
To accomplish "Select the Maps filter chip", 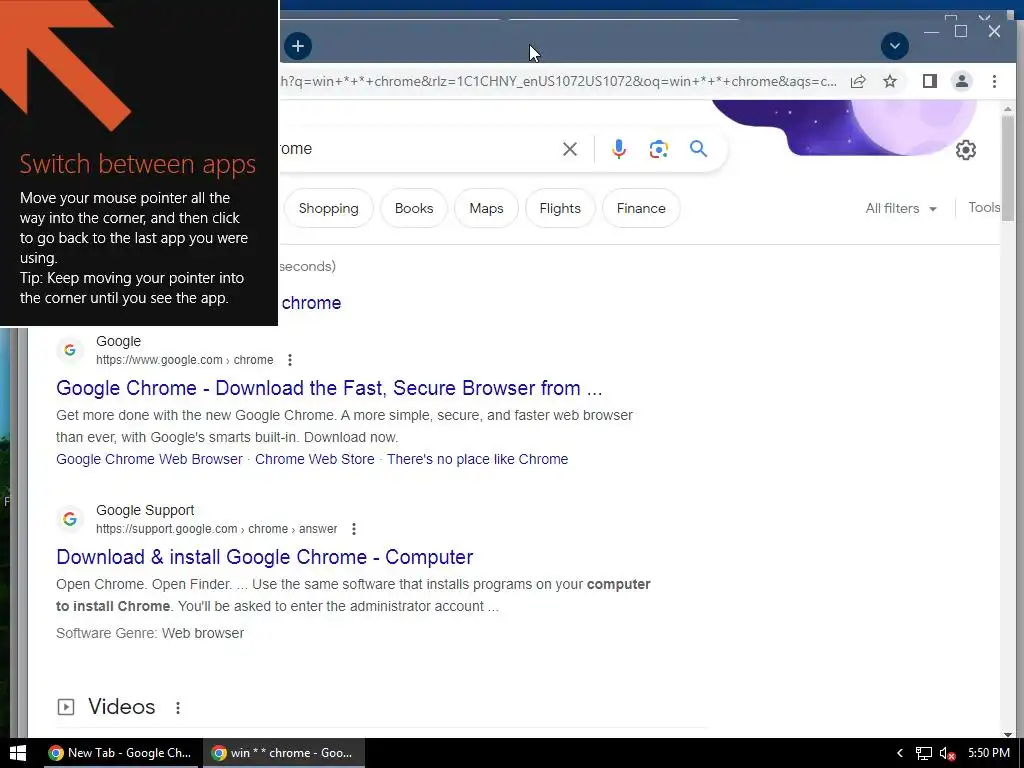I will (486, 208).
